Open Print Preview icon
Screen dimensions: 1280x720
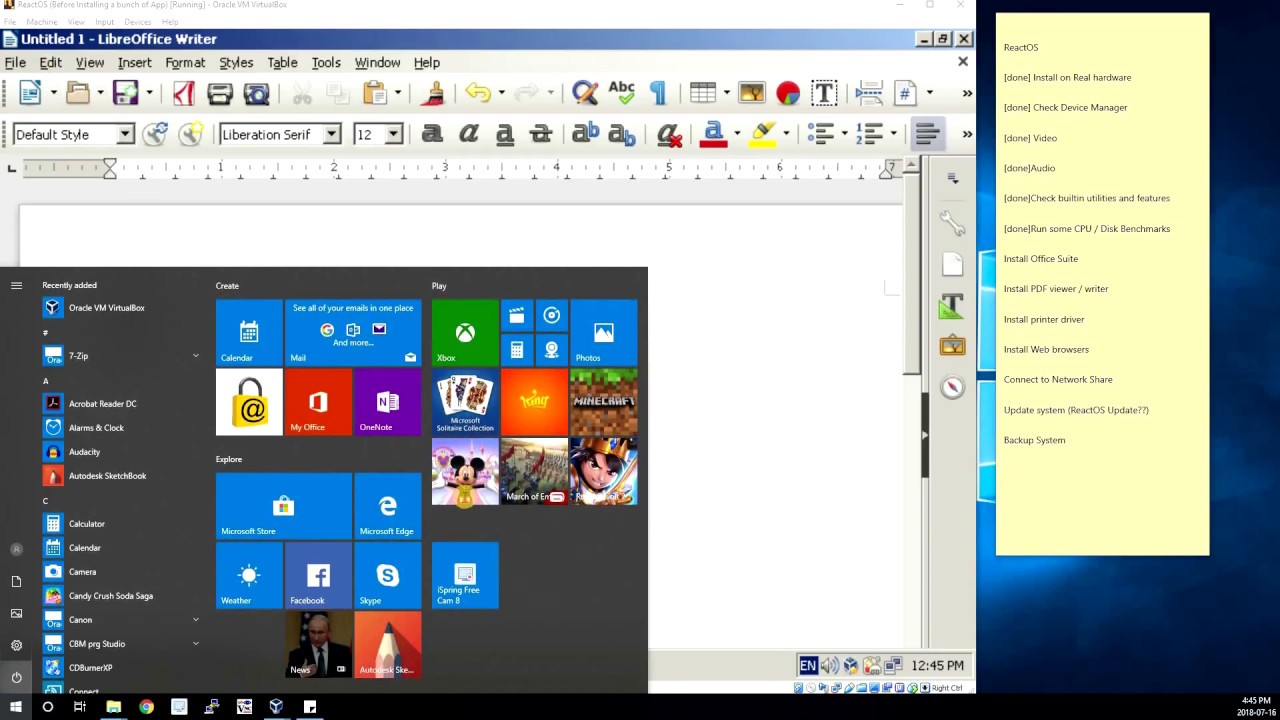point(257,93)
